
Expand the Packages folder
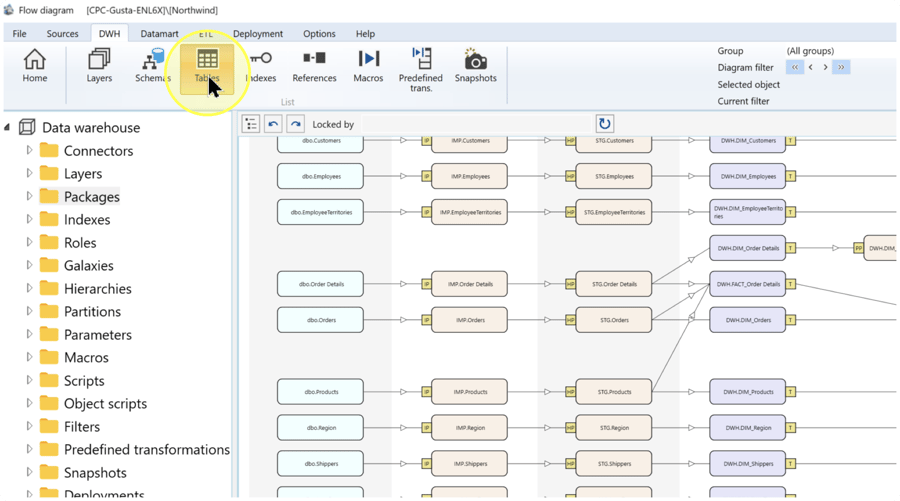[x=29, y=196]
